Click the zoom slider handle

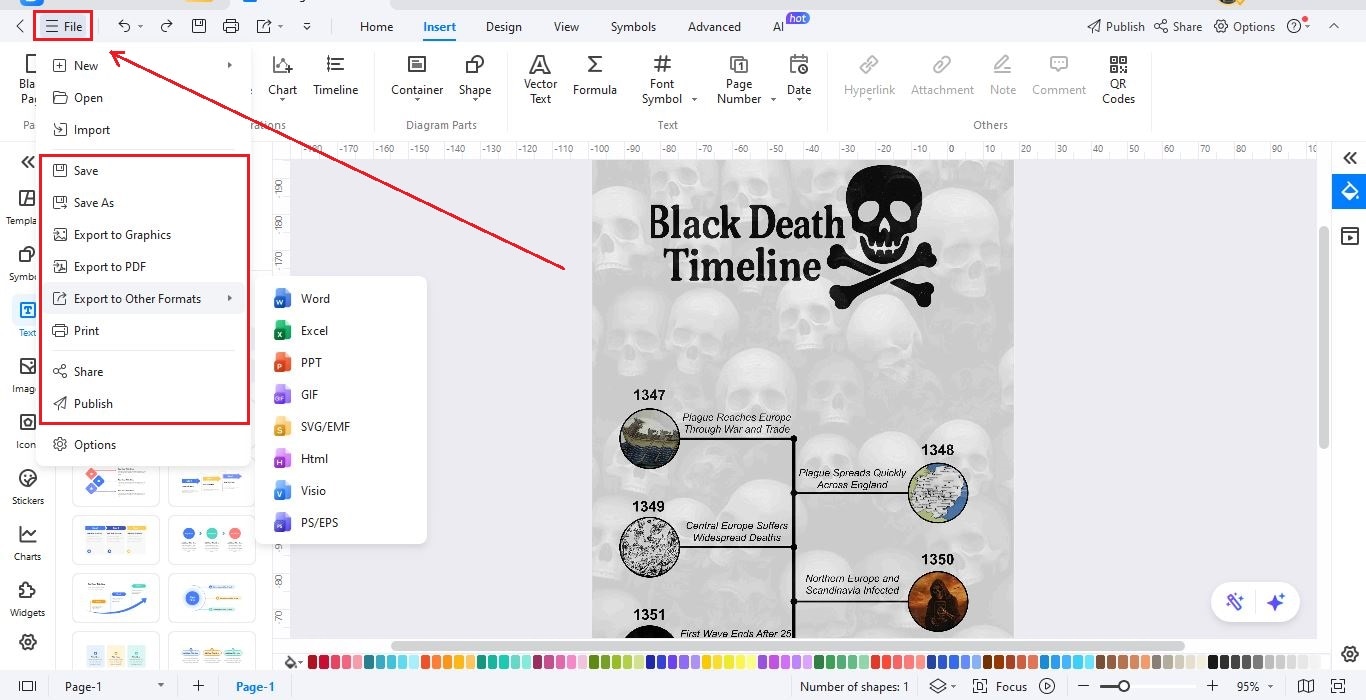click(1124, 686)
